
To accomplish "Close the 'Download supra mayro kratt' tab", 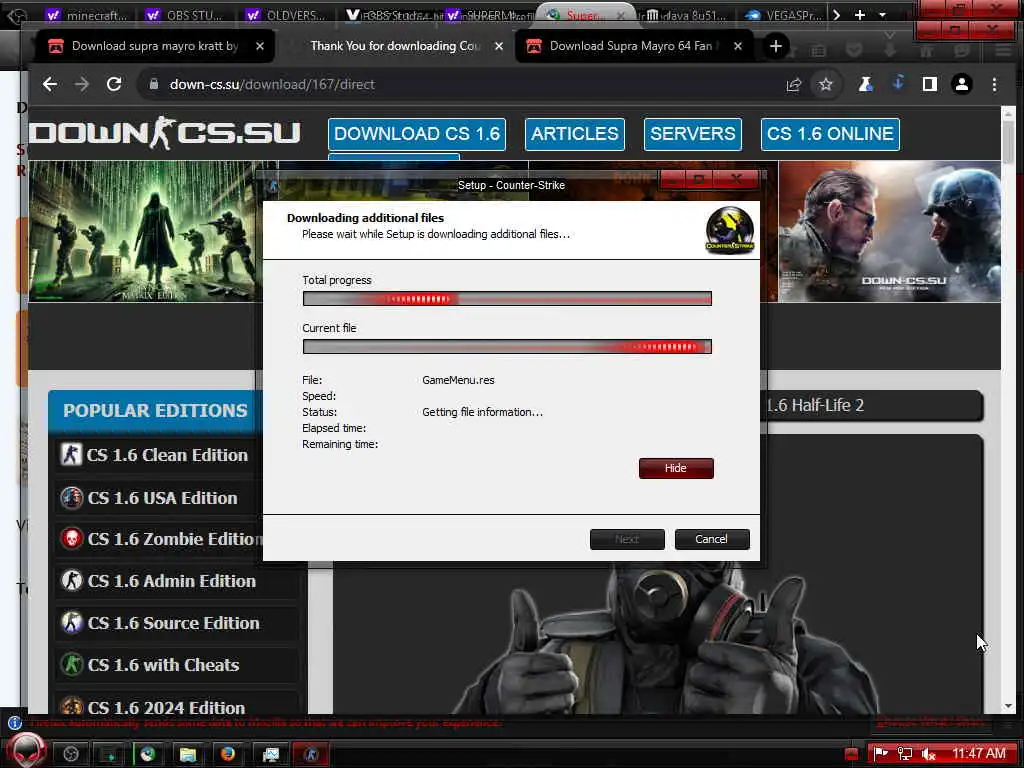I will 260,46.
